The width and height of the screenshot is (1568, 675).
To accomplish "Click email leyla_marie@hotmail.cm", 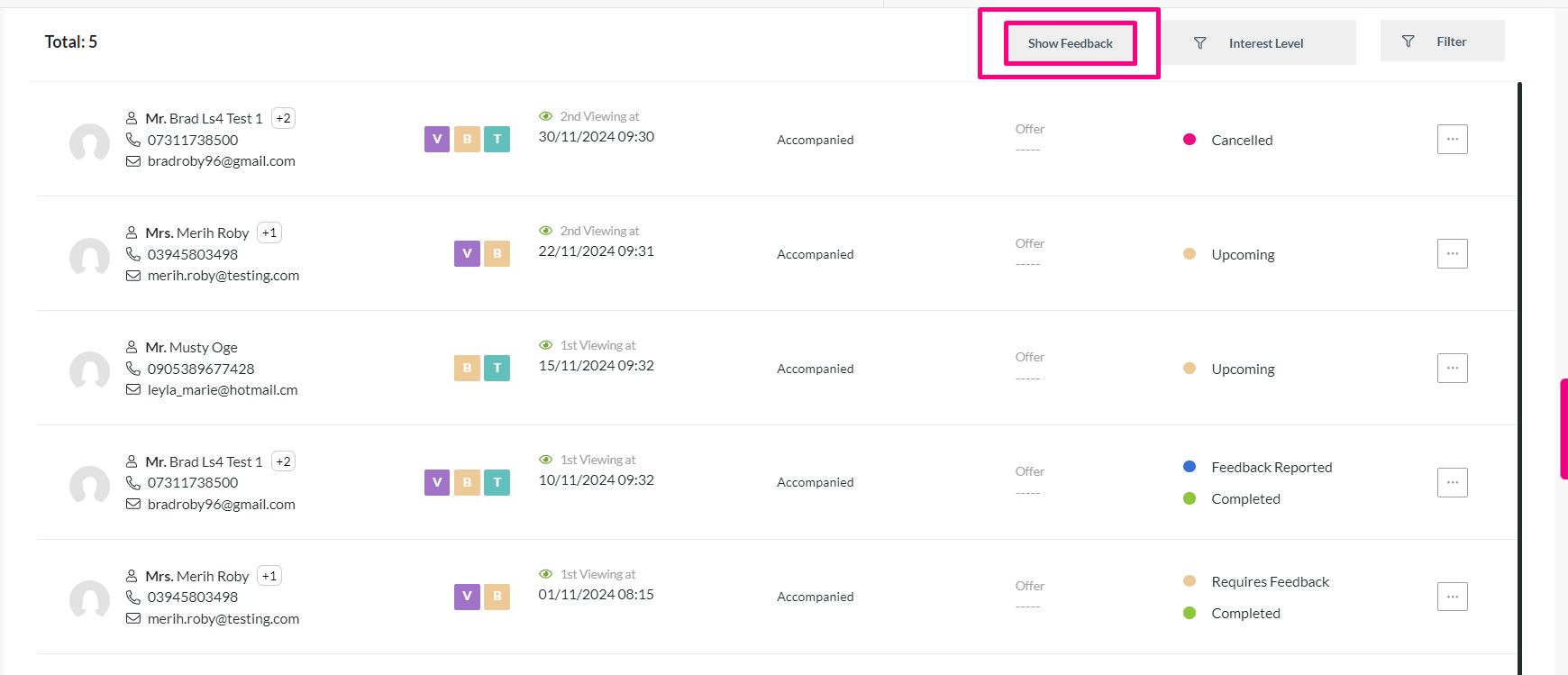I will [223, 390].
